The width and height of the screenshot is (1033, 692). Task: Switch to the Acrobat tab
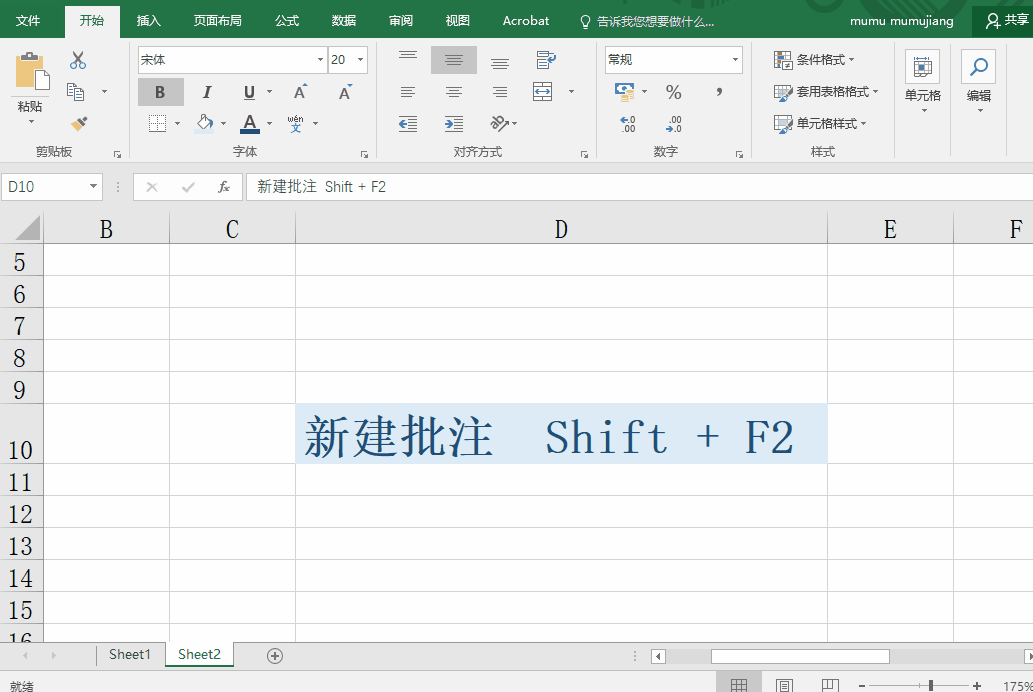pyautogui.click(x=526, y=21)
